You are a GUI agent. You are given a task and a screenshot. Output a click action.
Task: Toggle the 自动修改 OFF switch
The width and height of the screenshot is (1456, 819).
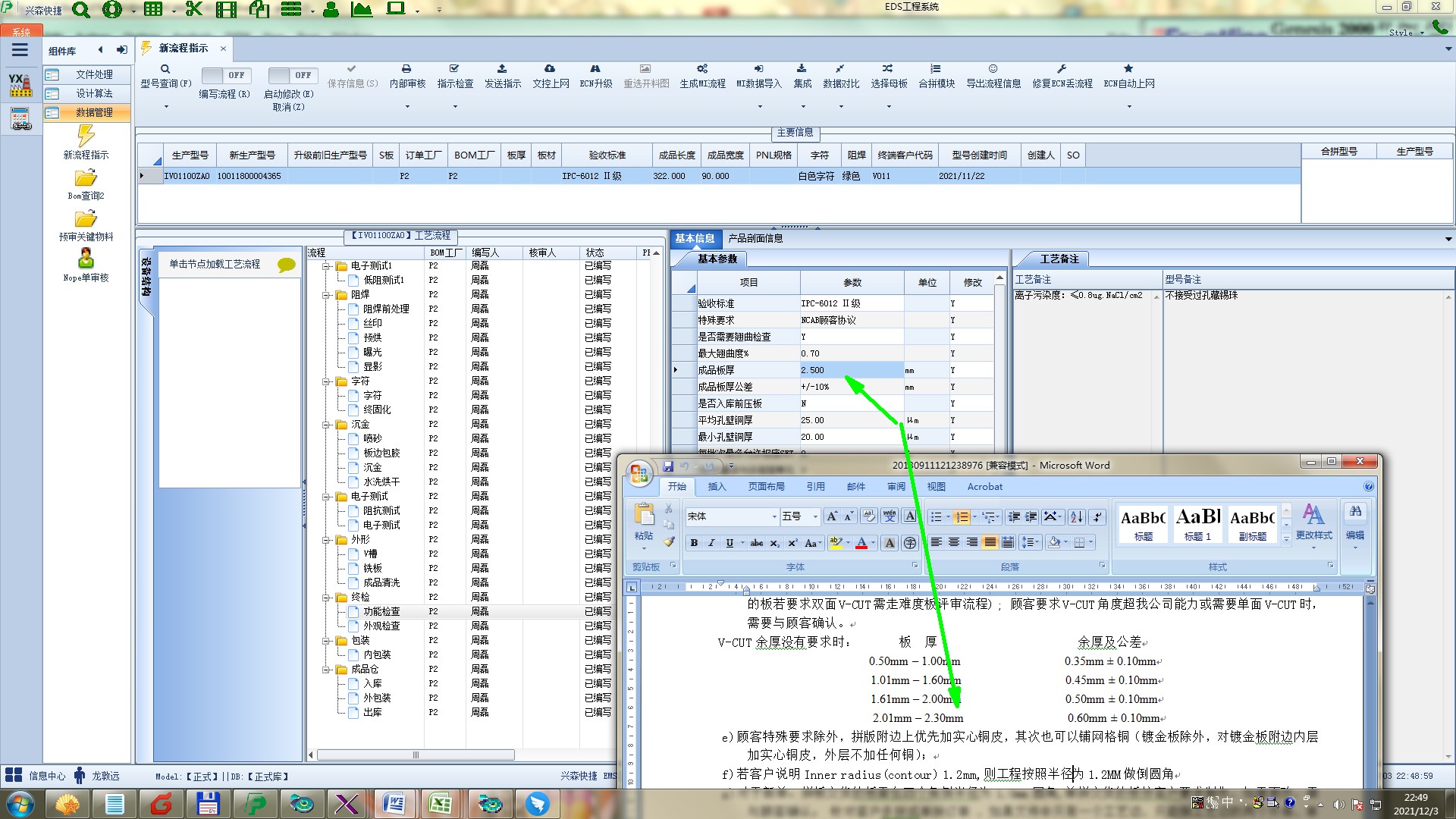pyautogui.click(x=292, y=75)
